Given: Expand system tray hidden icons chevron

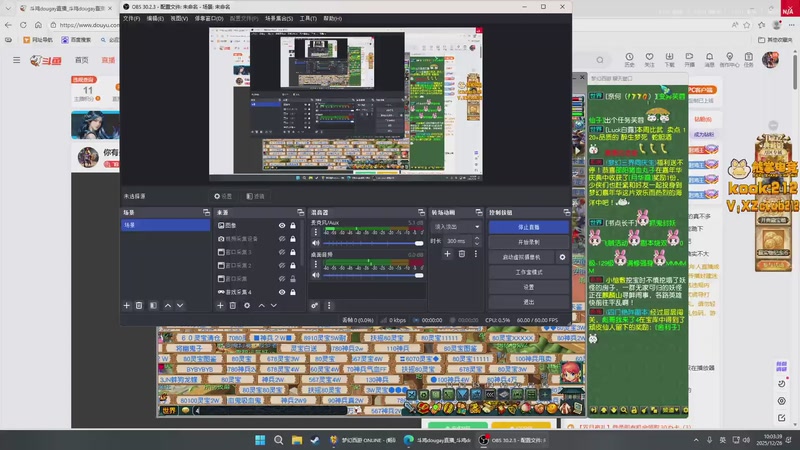Looking at the screenshot, I should point(696,440).
